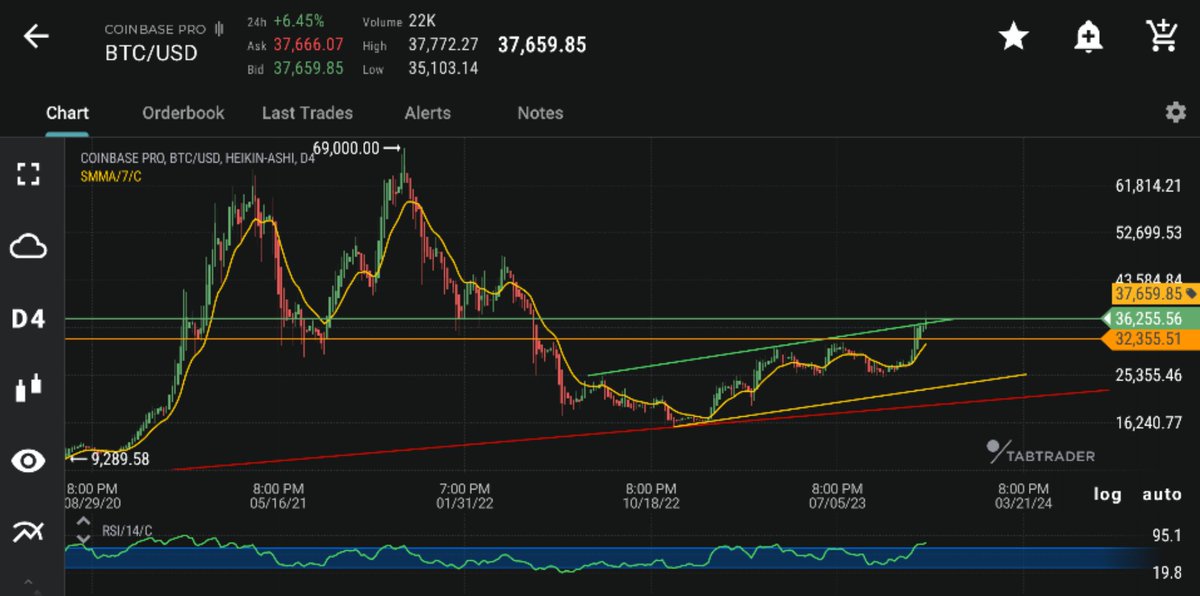
Task: Click the High 37,772.27 value
Action: click(x=443, y=45)
